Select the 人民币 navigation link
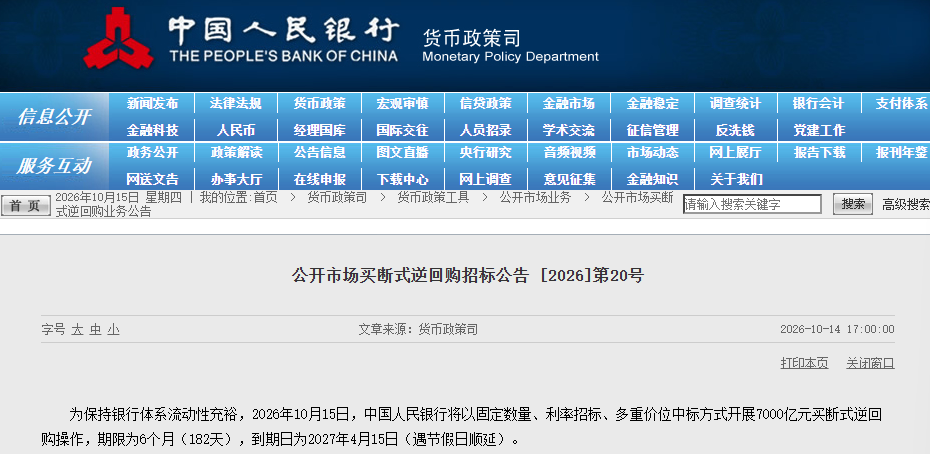Viewport: 930px width, 454px height. click(235, 130)
